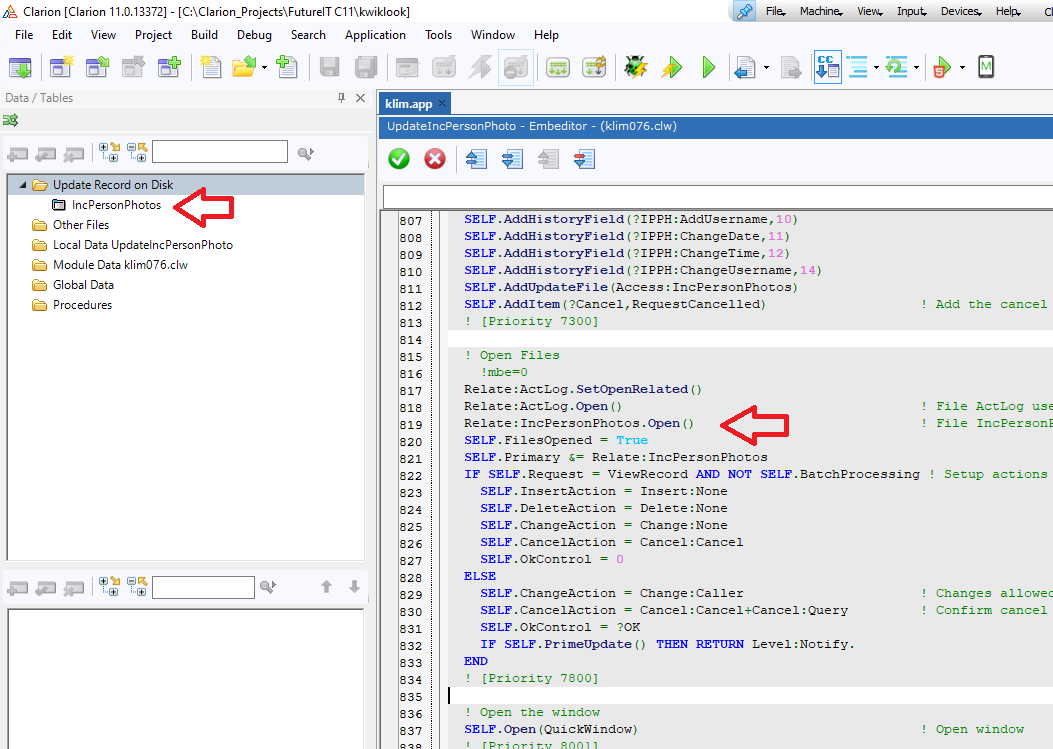Click the green bug debug icon
The width and height of the screenshot is (1053, 749).
coord(634,67)
